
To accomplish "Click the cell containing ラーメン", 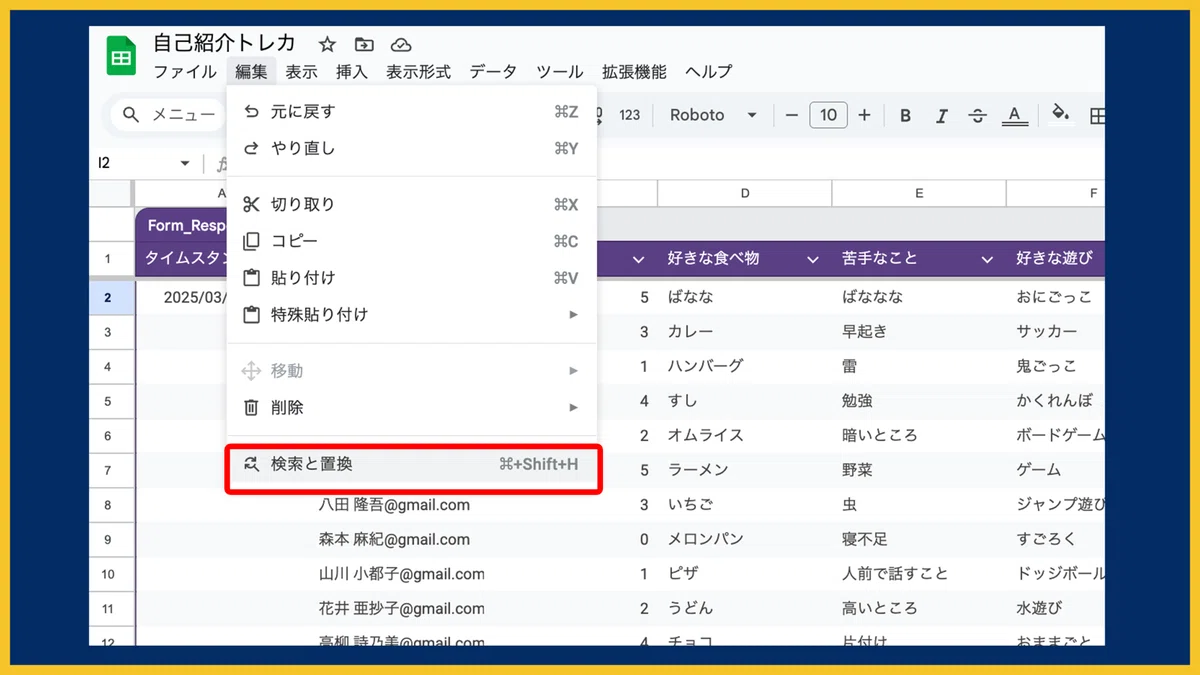I will point(745,470).
